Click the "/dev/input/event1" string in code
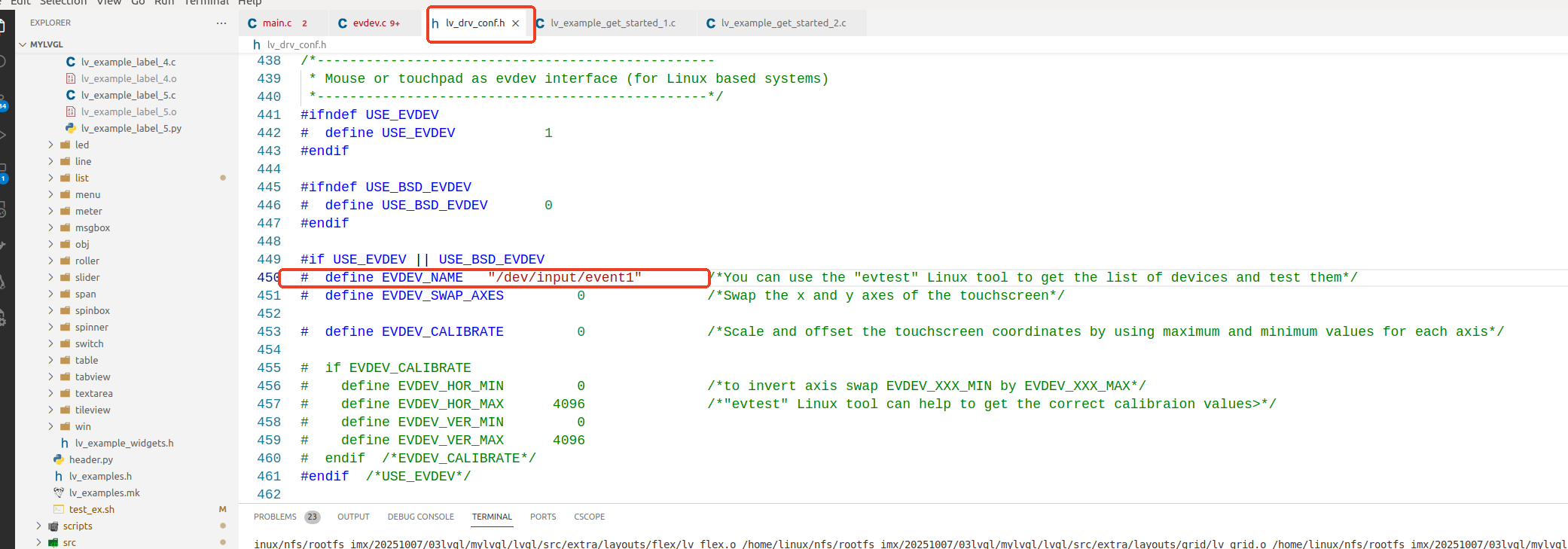 coord(565,277)
